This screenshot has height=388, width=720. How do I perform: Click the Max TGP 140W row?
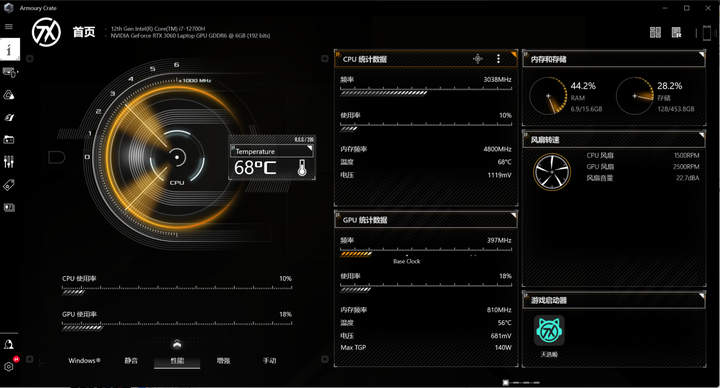tap(426, 348)
